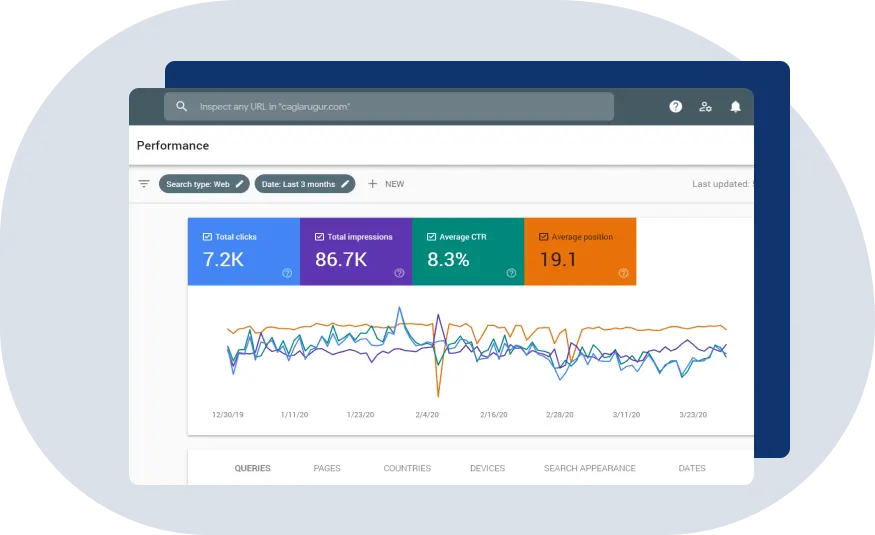Open users and permissions icon
The height and width of the screenshot is (535, 875).
[x=706, y=107]
